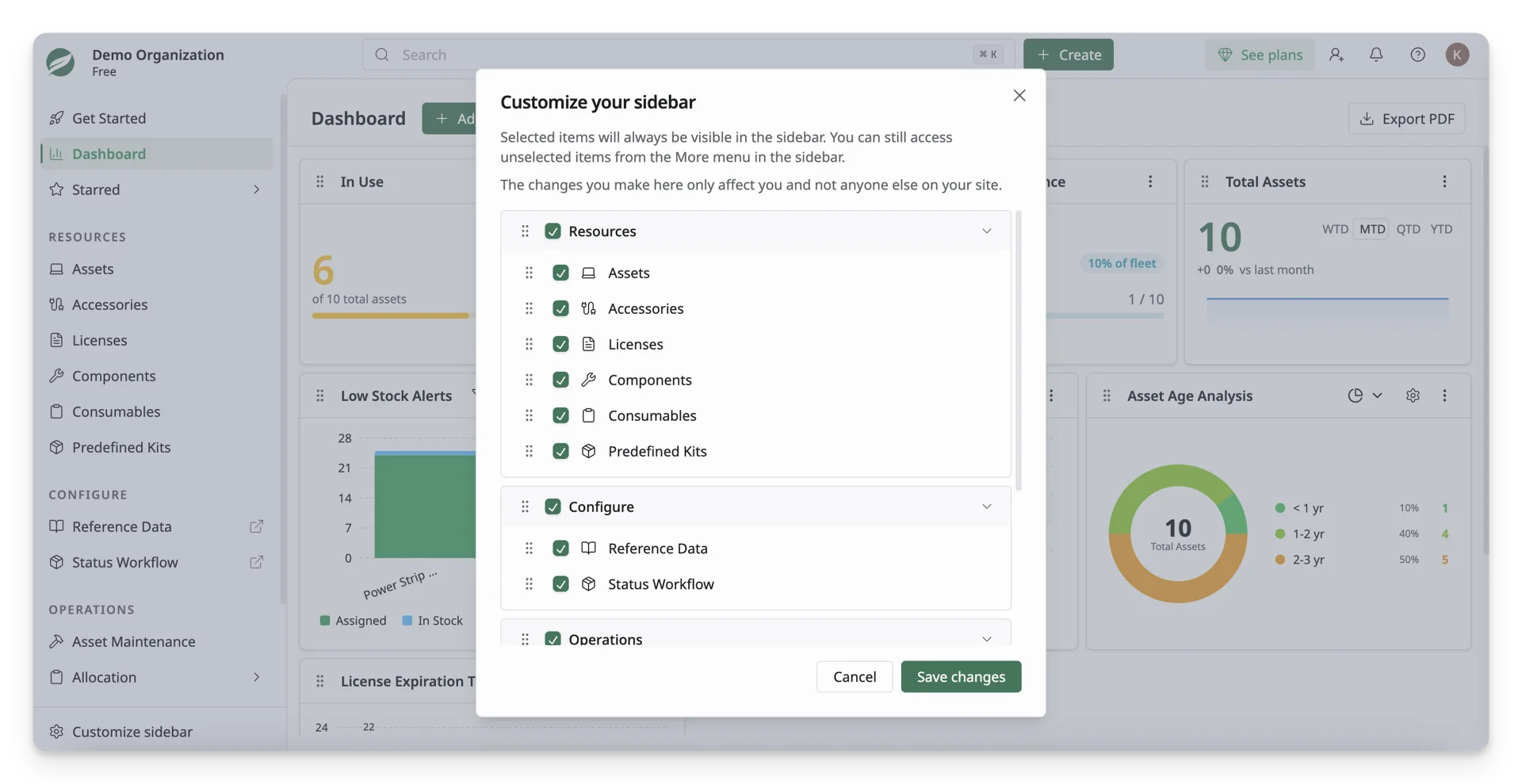Screen dimensions: 1522x784
Task: Uncheck the Components checkbox
Action: (x=560, y=380)
